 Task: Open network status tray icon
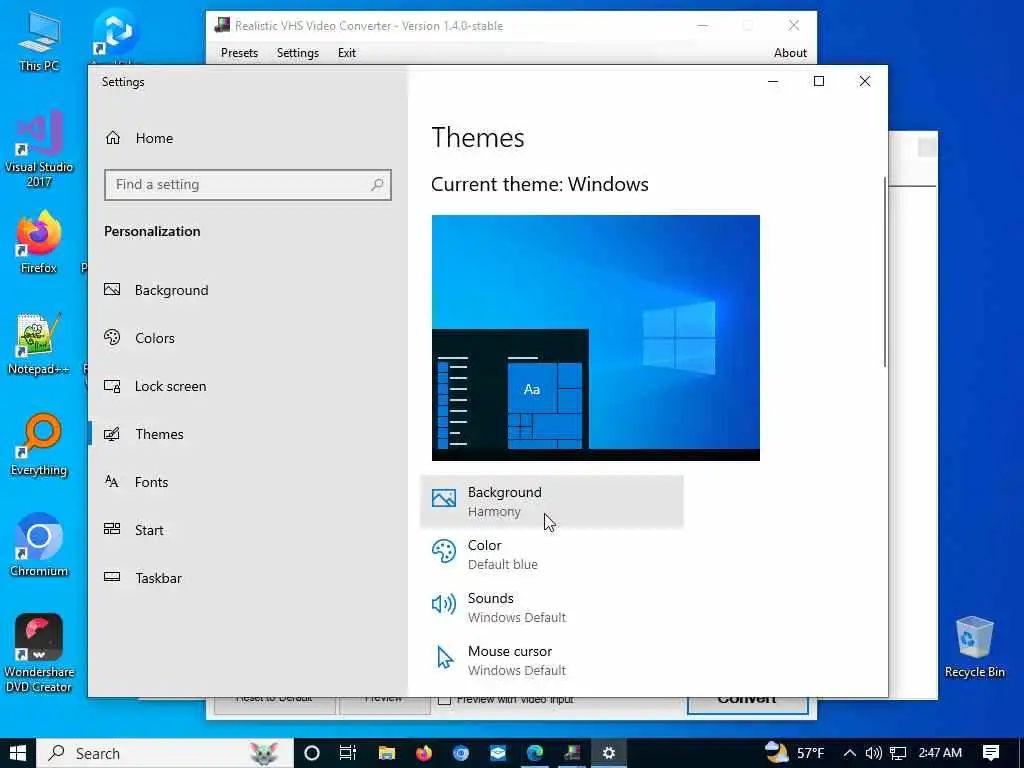tap(898, 753)
